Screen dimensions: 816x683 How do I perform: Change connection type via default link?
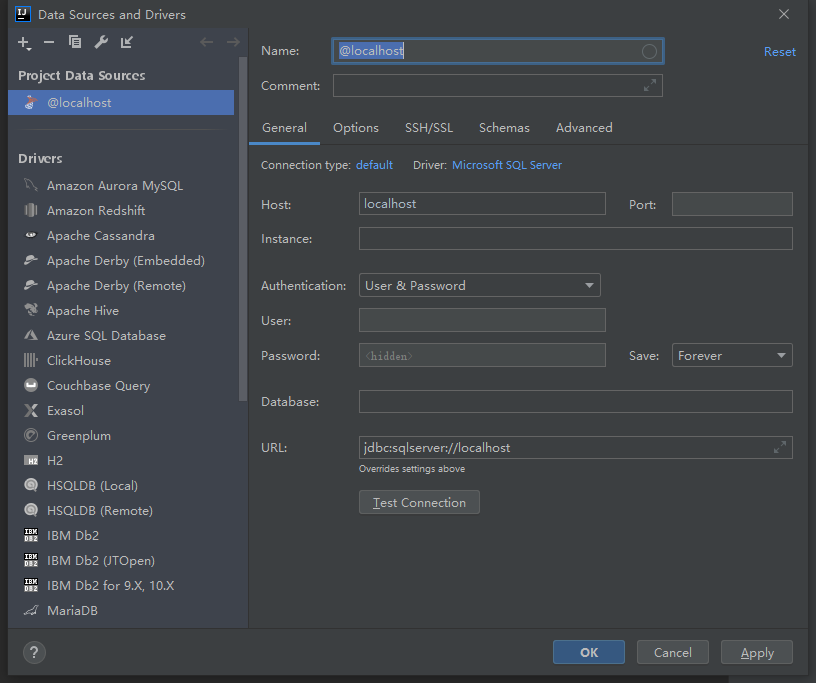click(x=374, y=165)
